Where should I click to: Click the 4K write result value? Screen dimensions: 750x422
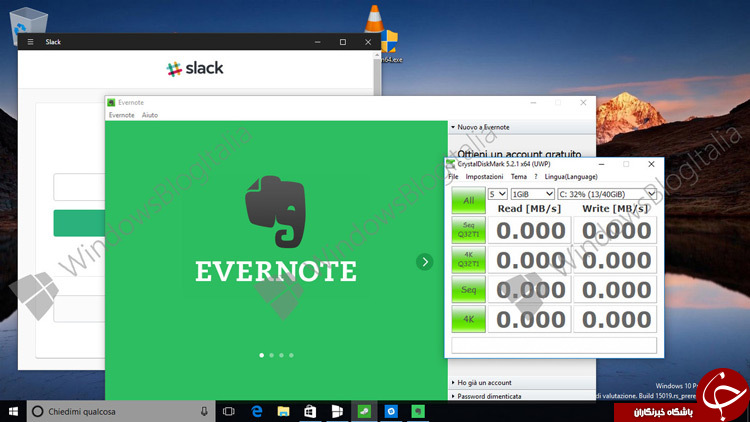[x=616, y=319]
